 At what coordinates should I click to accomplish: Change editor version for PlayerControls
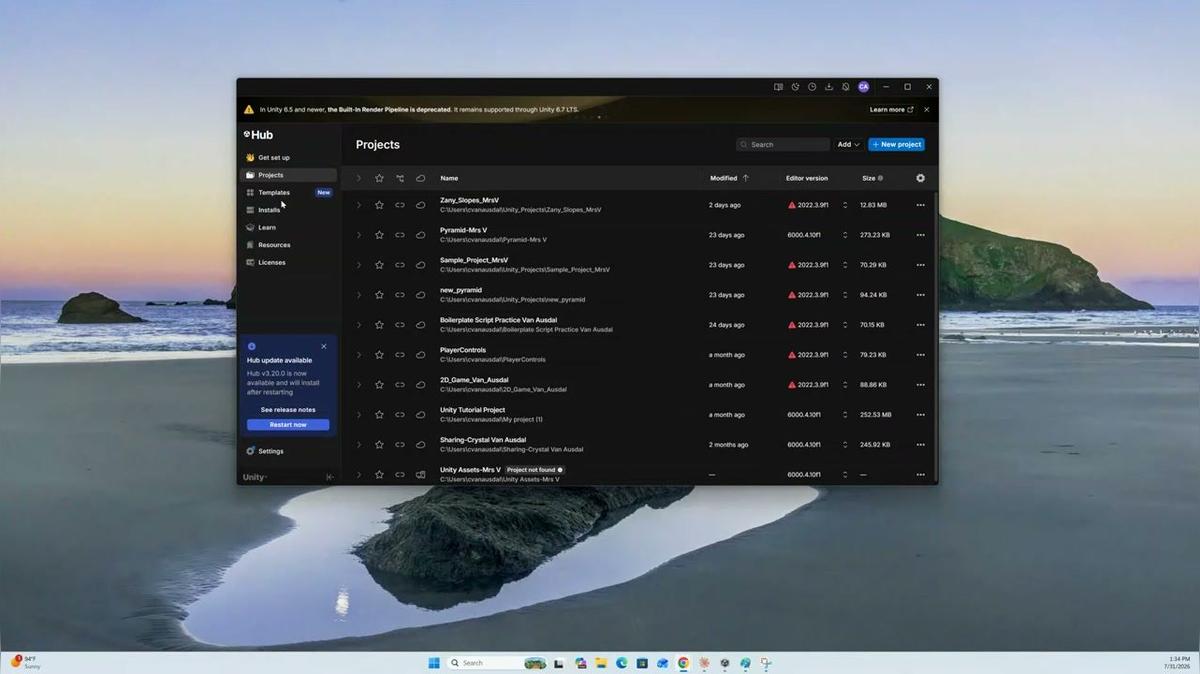845,355
